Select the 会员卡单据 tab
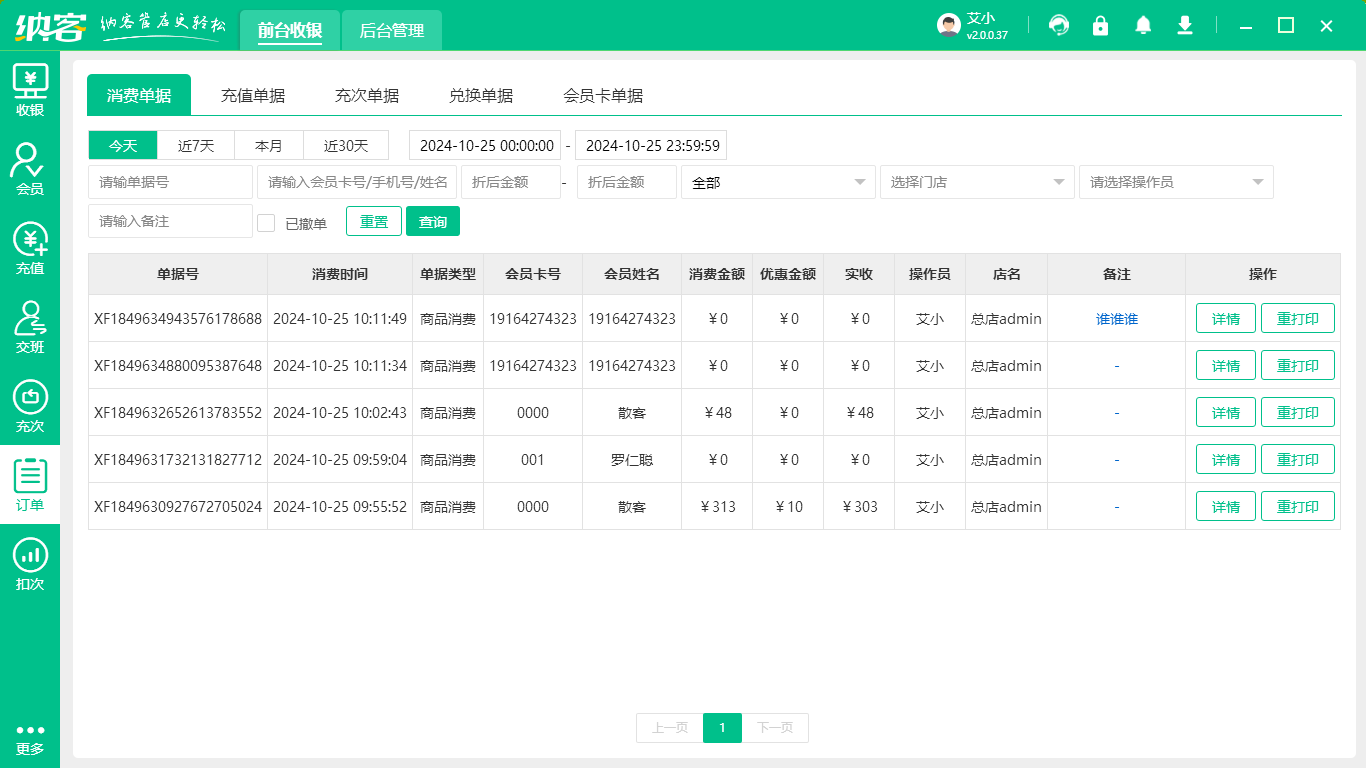This screenshot has height=768, width=1366. coord(603,96)
